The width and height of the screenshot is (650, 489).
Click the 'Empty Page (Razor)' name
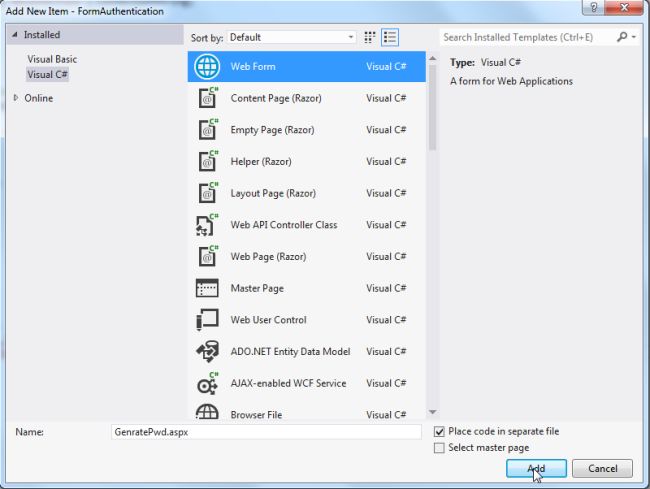[x=272, y=130]
